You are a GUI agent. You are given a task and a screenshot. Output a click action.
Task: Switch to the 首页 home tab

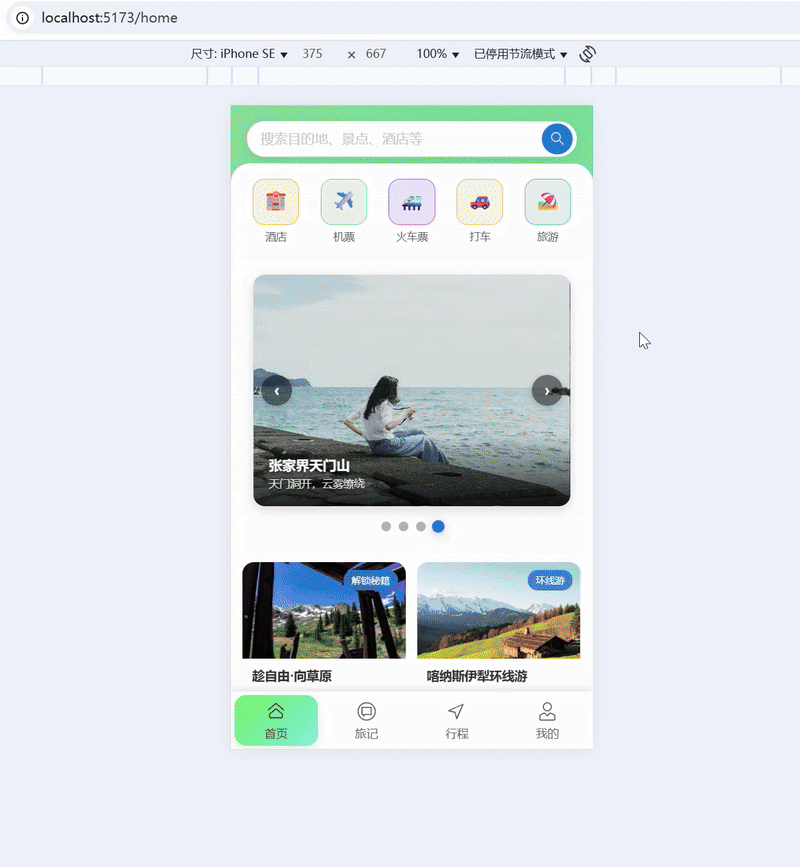point(276,719)
